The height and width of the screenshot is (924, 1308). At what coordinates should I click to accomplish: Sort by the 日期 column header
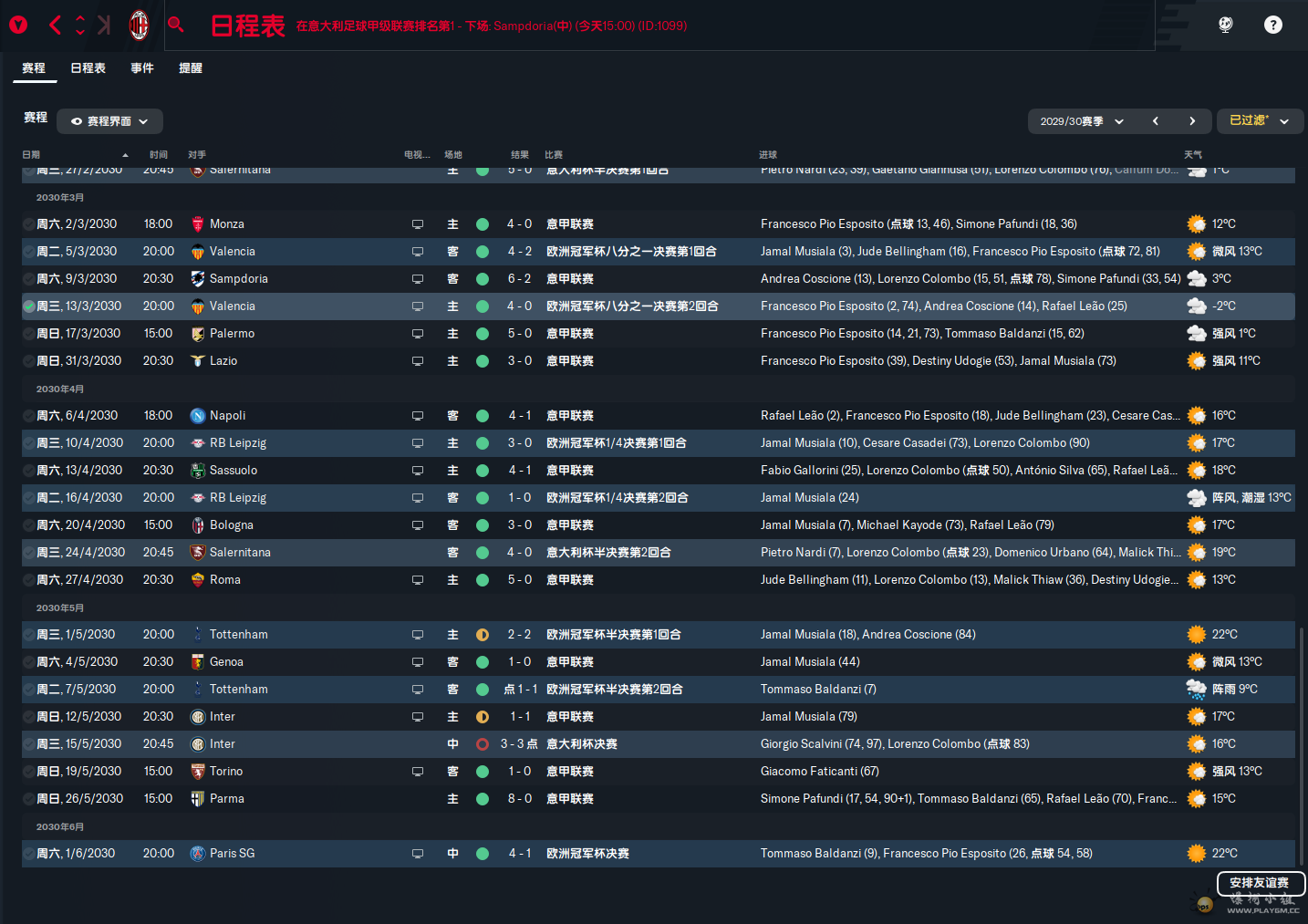click(31, 155)
